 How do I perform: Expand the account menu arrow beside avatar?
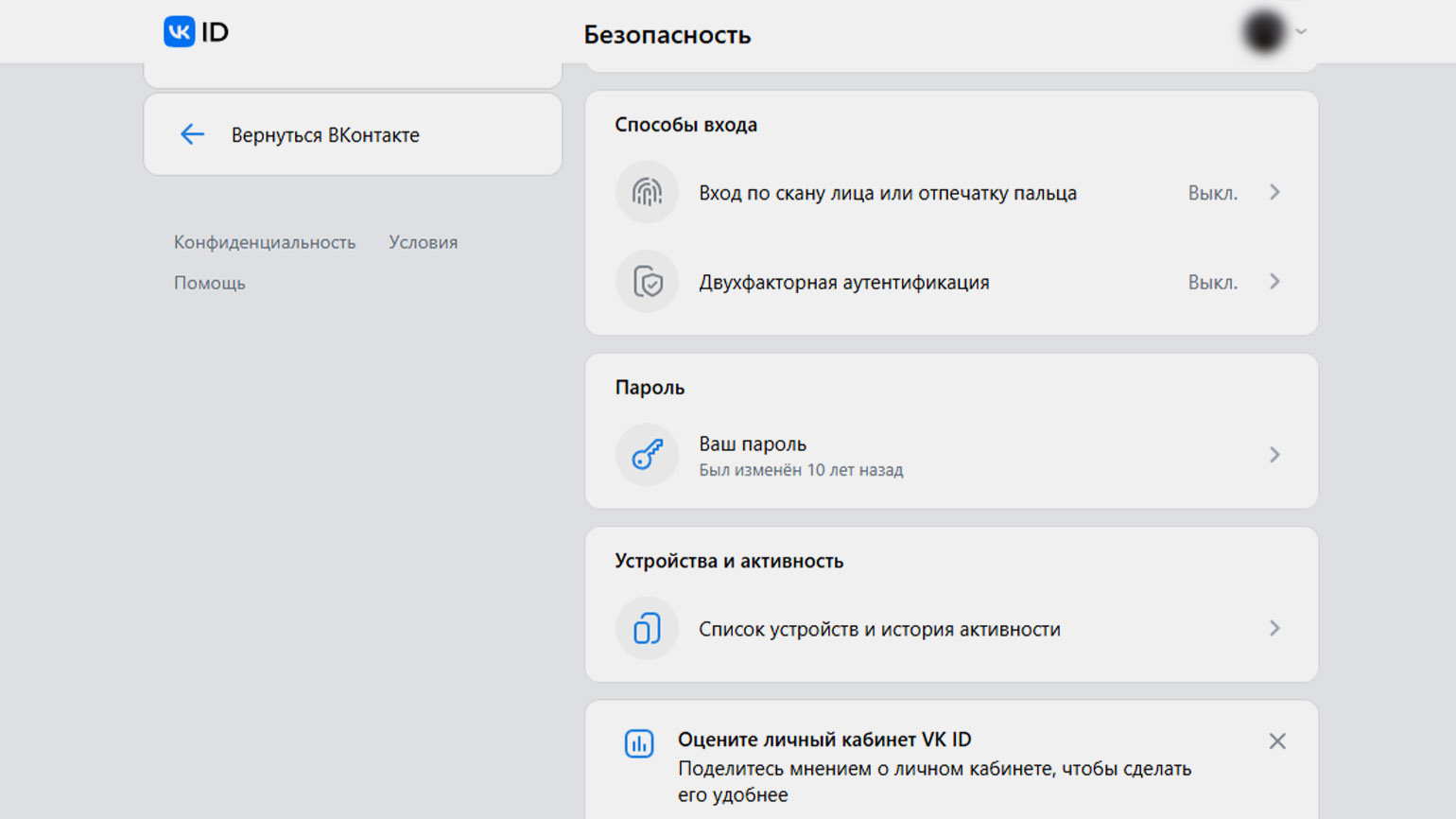coord(1302,32)
